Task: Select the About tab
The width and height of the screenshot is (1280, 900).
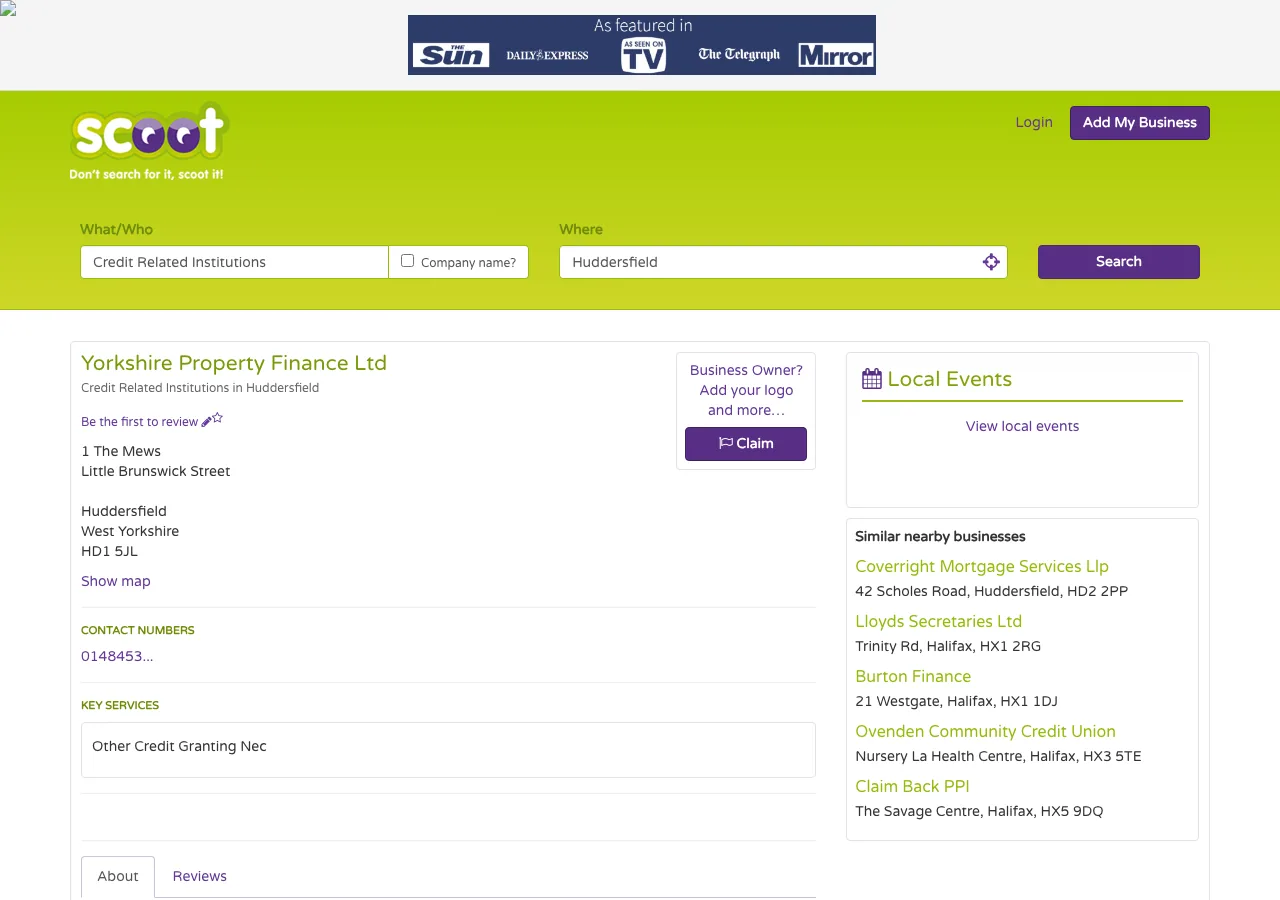Action: [x=117, y=876]
